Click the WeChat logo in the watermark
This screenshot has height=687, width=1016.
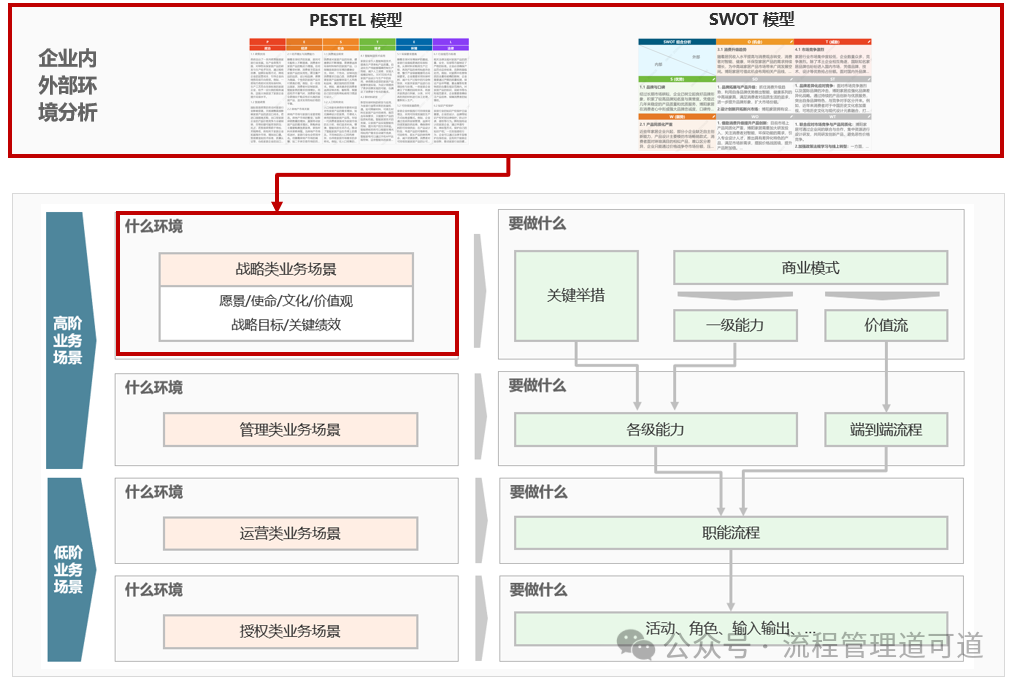click(x=636, y=645)
